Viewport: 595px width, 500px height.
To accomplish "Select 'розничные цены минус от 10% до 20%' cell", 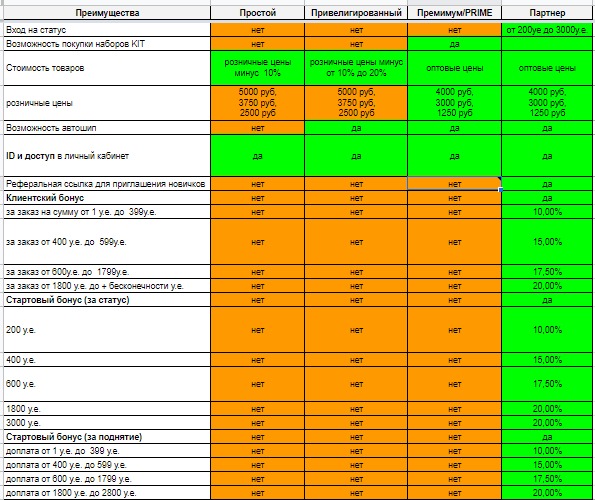I will [356, 68].
